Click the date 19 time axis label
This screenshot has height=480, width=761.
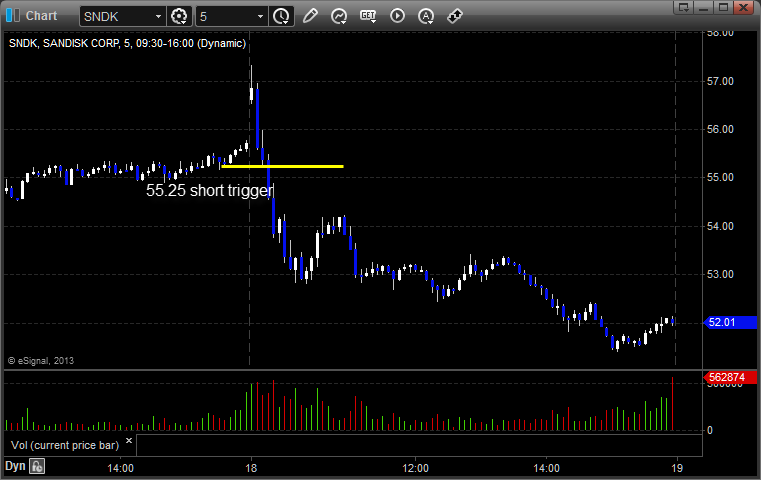pos(677,468)
